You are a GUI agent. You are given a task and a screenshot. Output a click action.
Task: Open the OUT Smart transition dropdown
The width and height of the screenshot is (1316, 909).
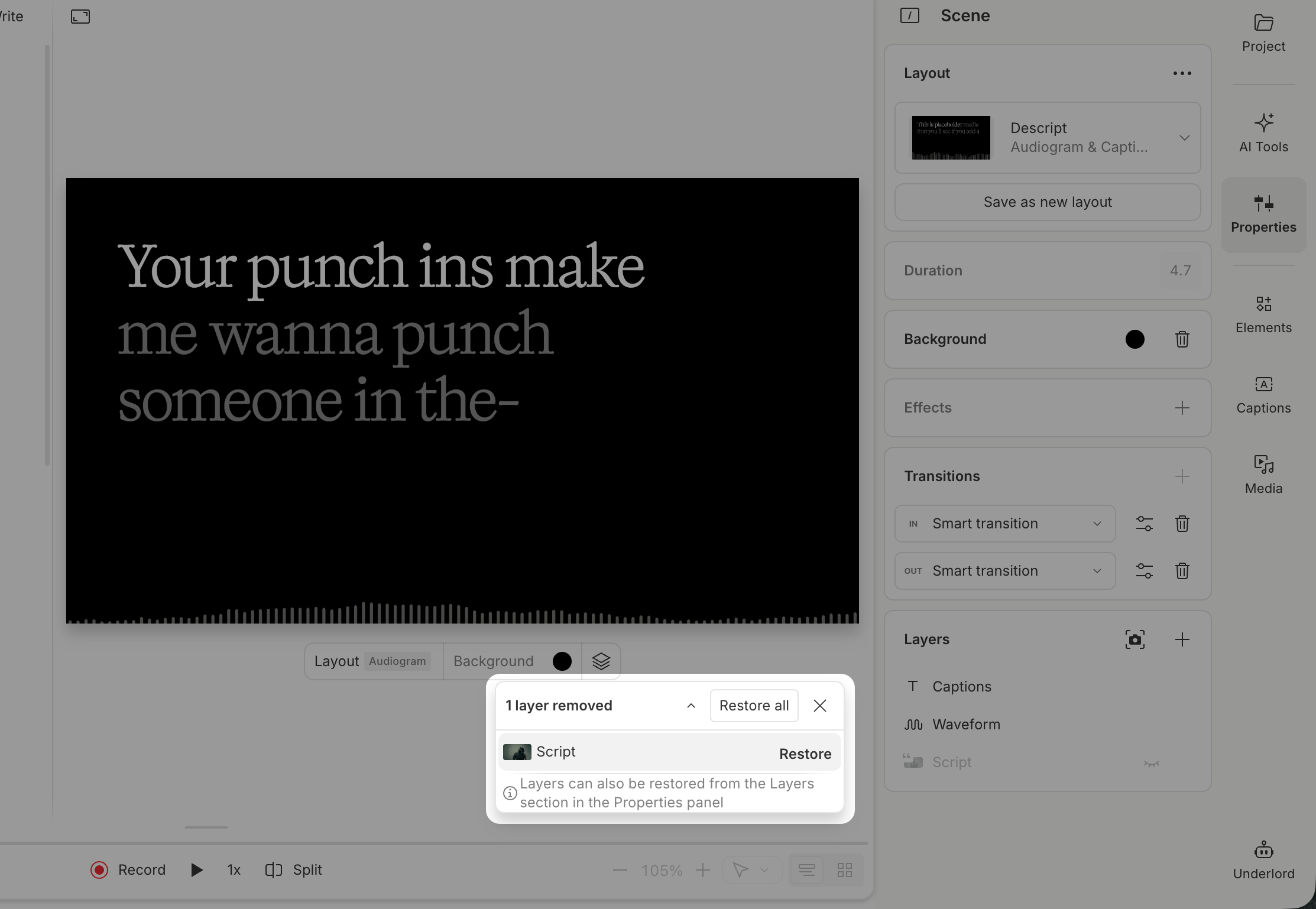coord(1097,570)
